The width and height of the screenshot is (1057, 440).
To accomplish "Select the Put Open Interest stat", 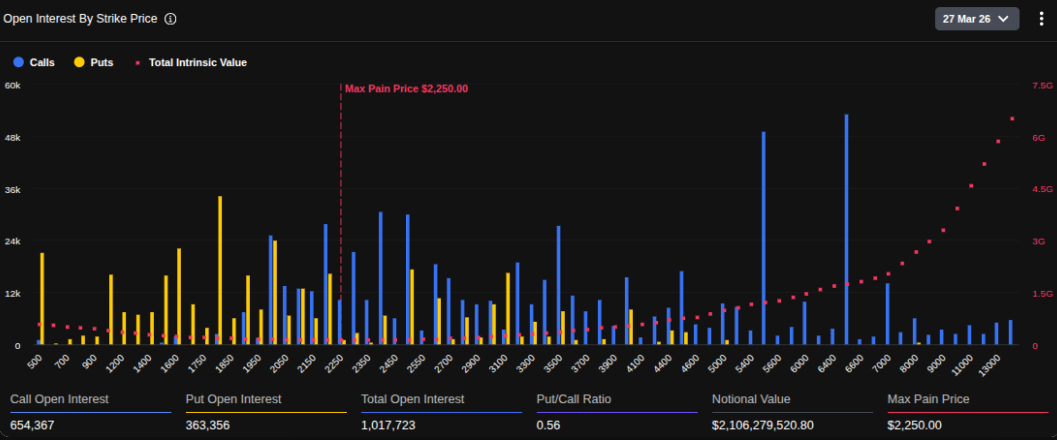I will (x=233, y=399).
